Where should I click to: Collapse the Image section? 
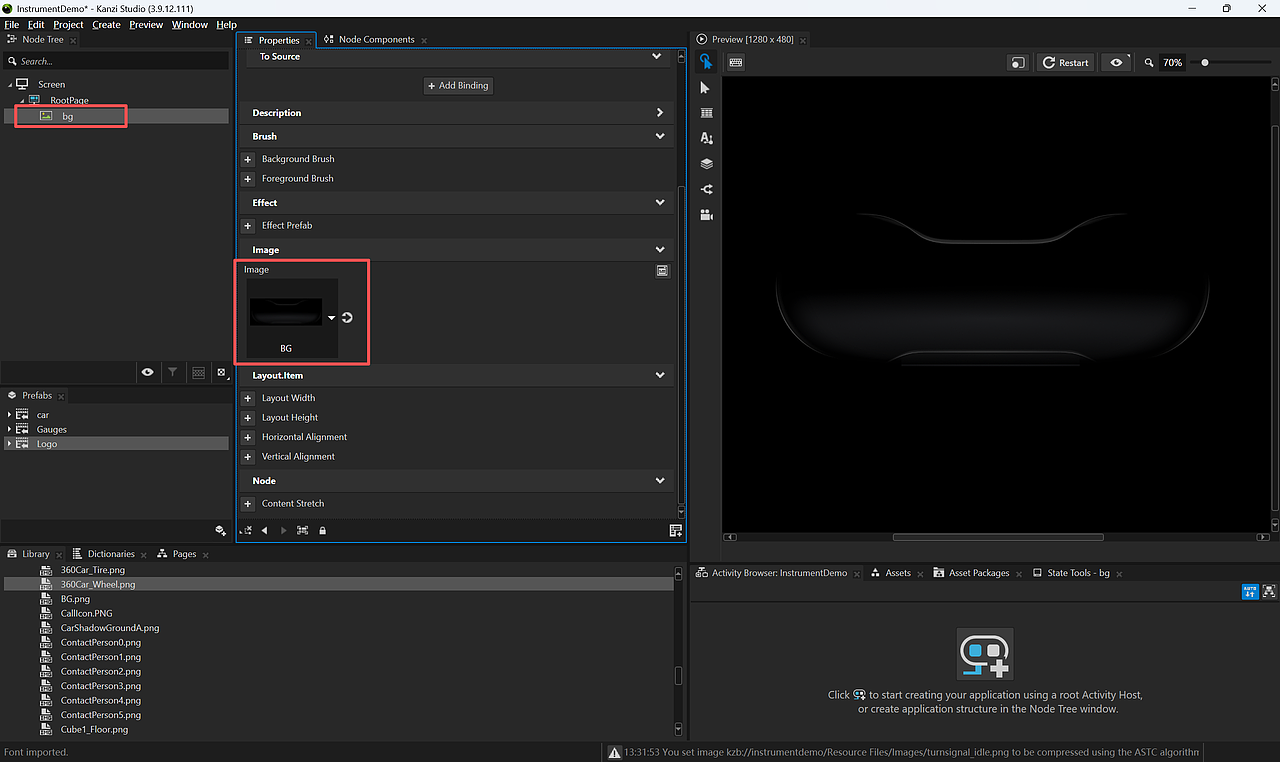tap(660, 249)
